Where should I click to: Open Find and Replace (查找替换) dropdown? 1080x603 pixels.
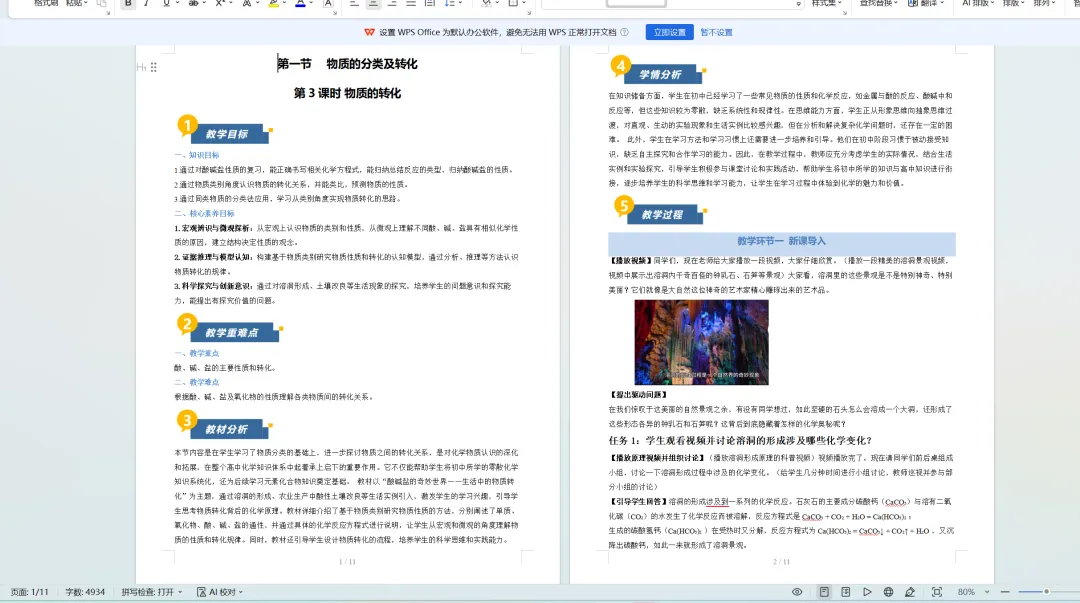click(878, 3)
